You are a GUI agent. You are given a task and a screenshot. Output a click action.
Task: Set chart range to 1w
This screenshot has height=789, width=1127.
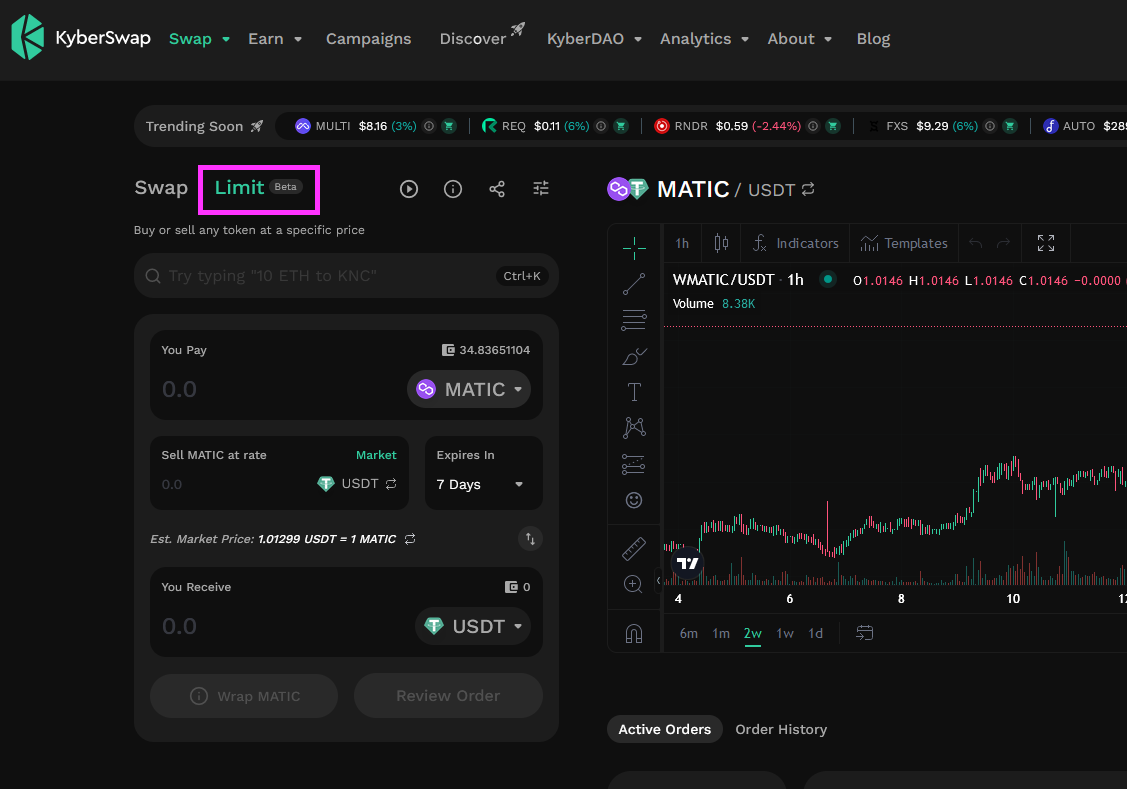(785, 633)
